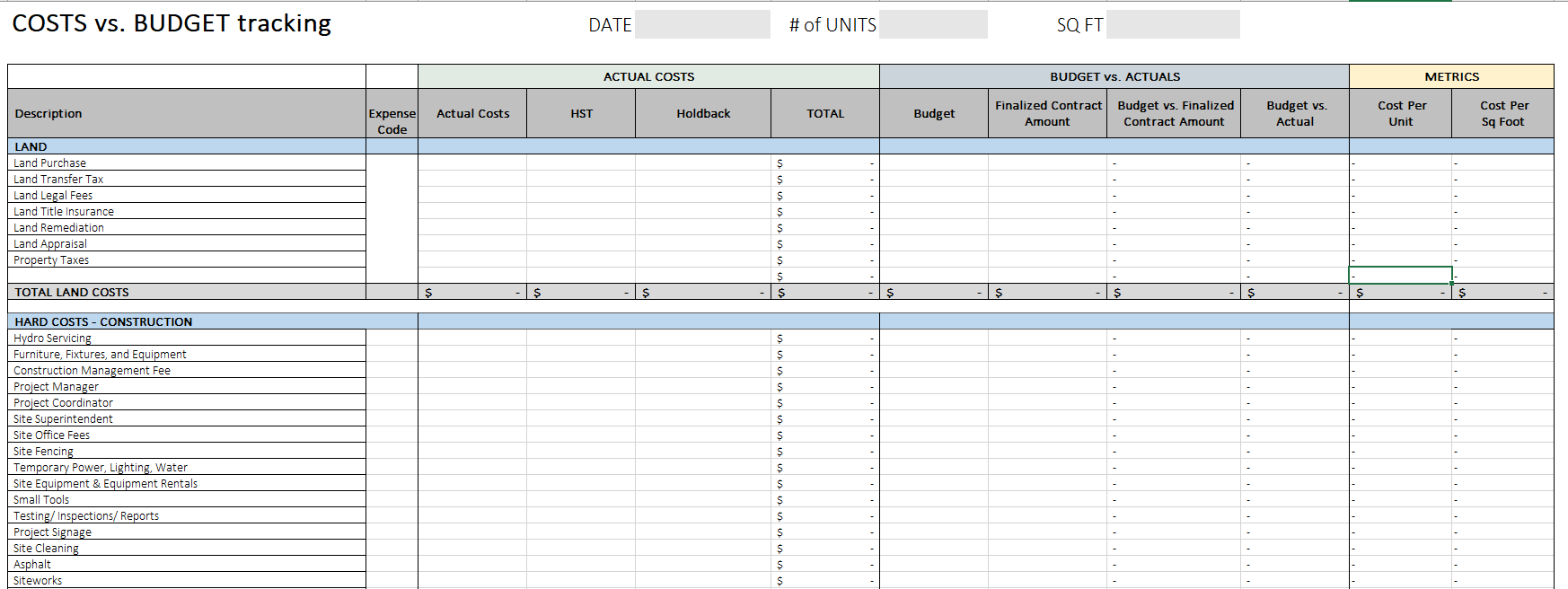1568x589 pixels.
Task: Click the Budget cell for Asphalt
Action: point(934,564)
